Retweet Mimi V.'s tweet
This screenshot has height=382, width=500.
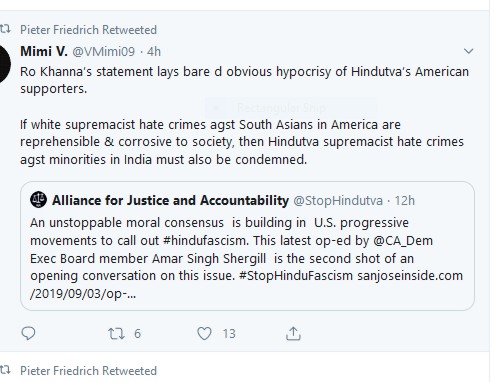(116, 334)
